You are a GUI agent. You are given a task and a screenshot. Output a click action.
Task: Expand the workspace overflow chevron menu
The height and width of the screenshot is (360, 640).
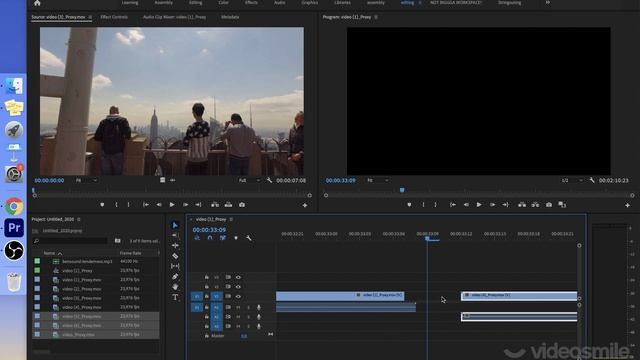548,2
